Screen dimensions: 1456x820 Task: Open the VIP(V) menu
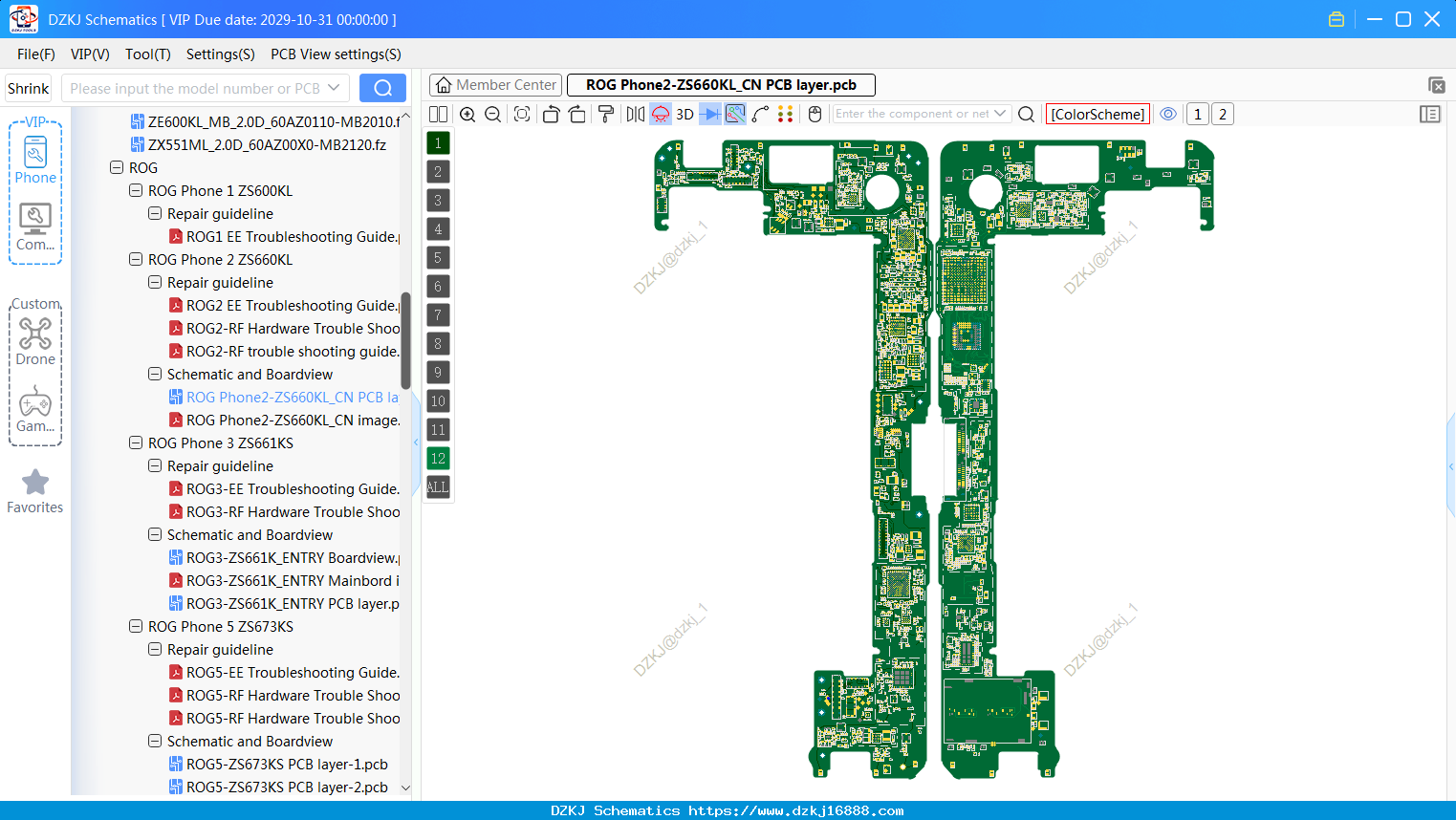coord(90,54)
